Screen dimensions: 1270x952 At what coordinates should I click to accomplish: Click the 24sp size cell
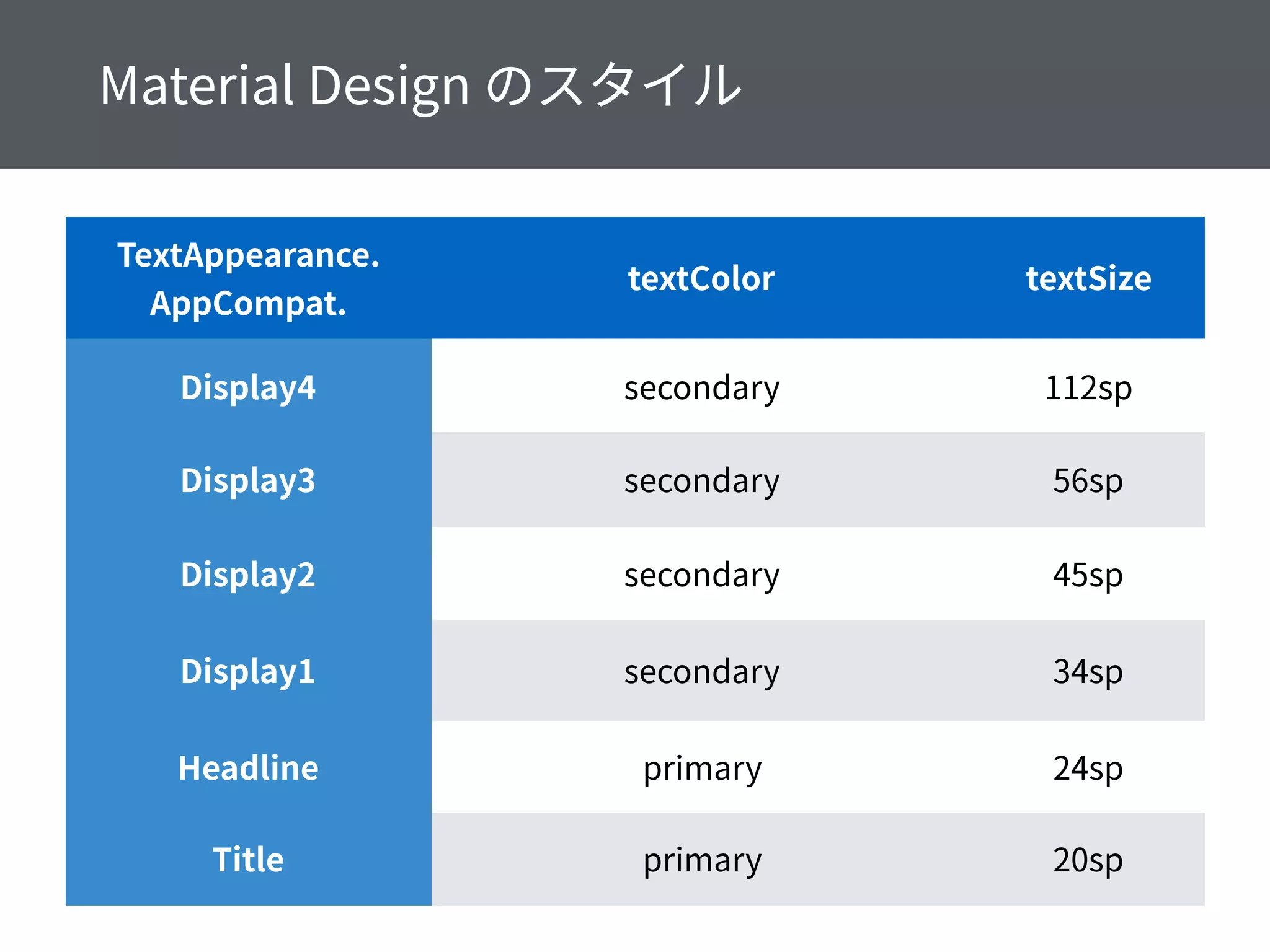[x=1088, y=768]
